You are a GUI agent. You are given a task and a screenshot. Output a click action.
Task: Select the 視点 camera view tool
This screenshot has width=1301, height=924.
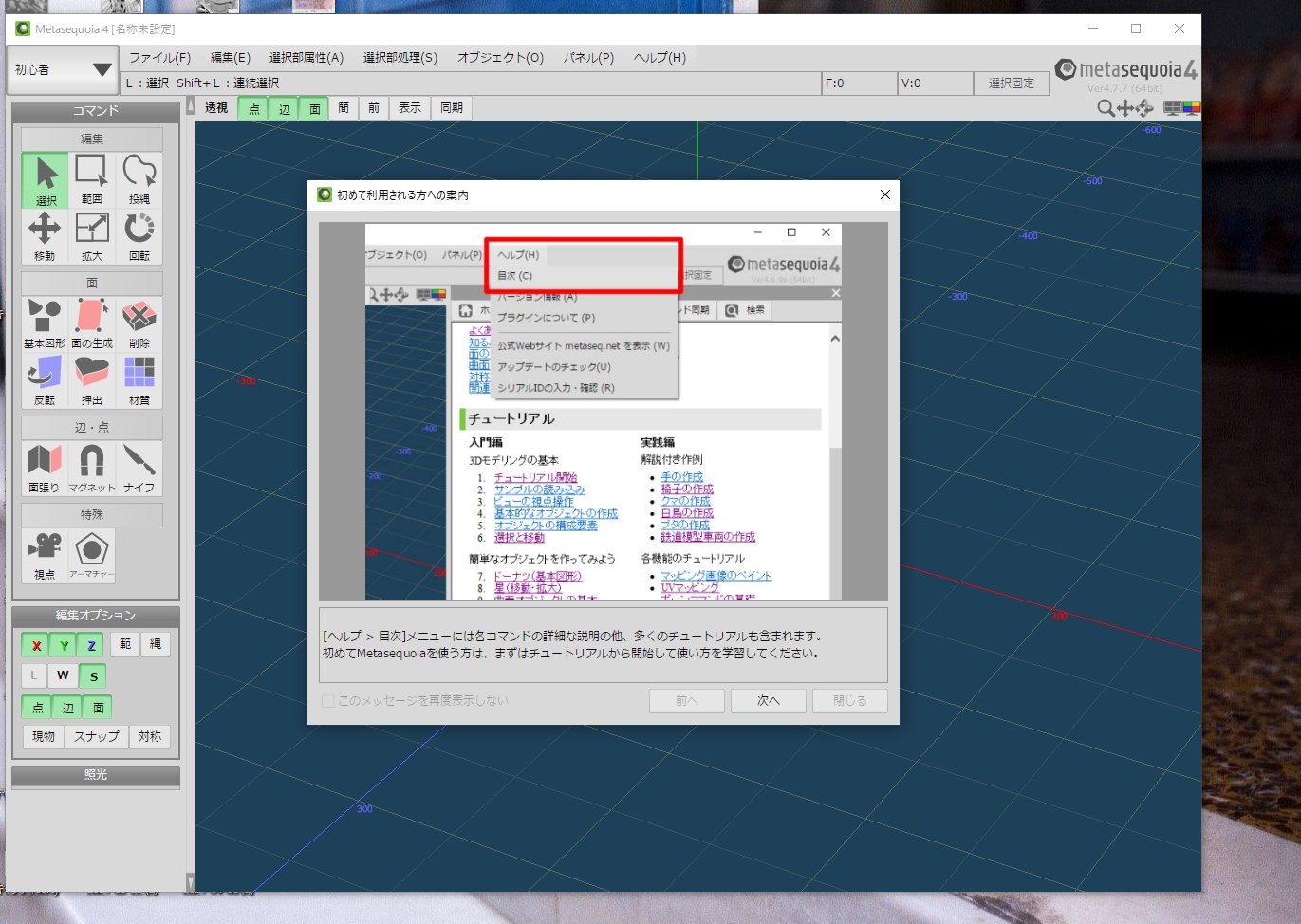point(46,556)
